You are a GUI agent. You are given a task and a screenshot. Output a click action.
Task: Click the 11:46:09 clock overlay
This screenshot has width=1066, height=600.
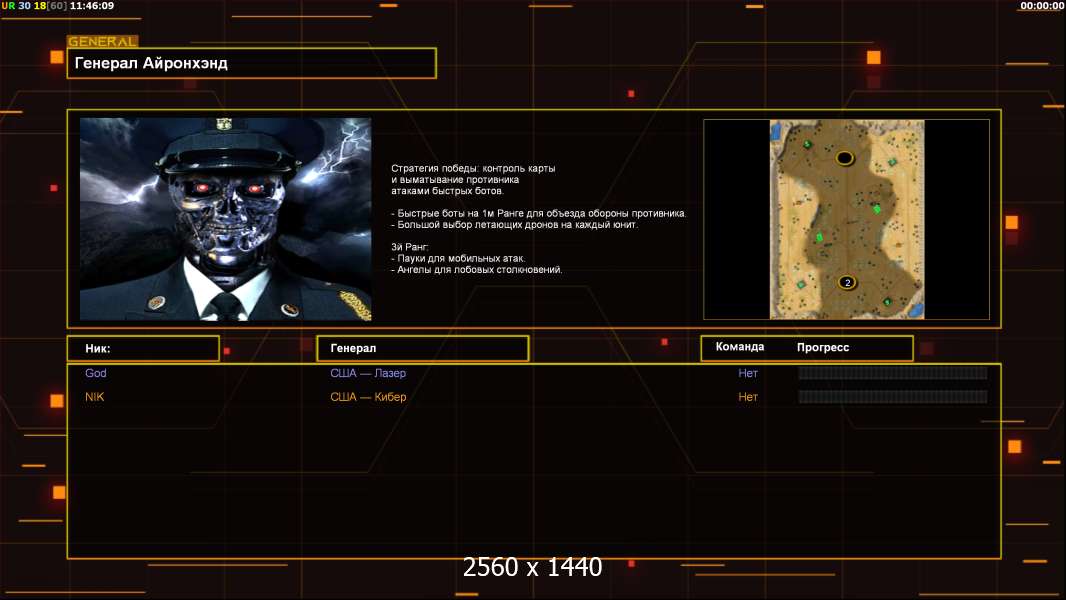tap(92, 6)
